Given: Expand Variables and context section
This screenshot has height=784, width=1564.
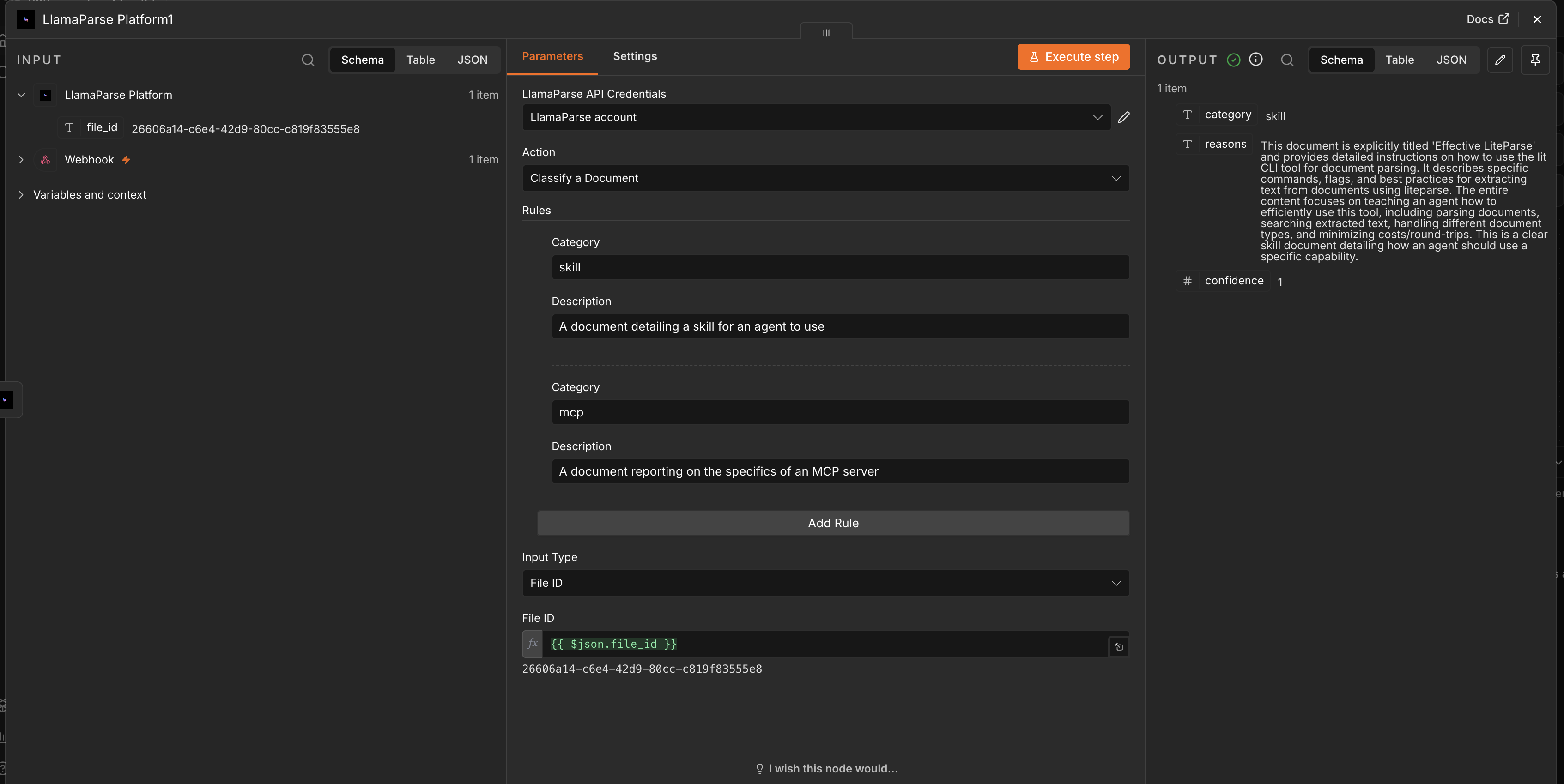Looking at the screenshot, I should click(21, 195).
